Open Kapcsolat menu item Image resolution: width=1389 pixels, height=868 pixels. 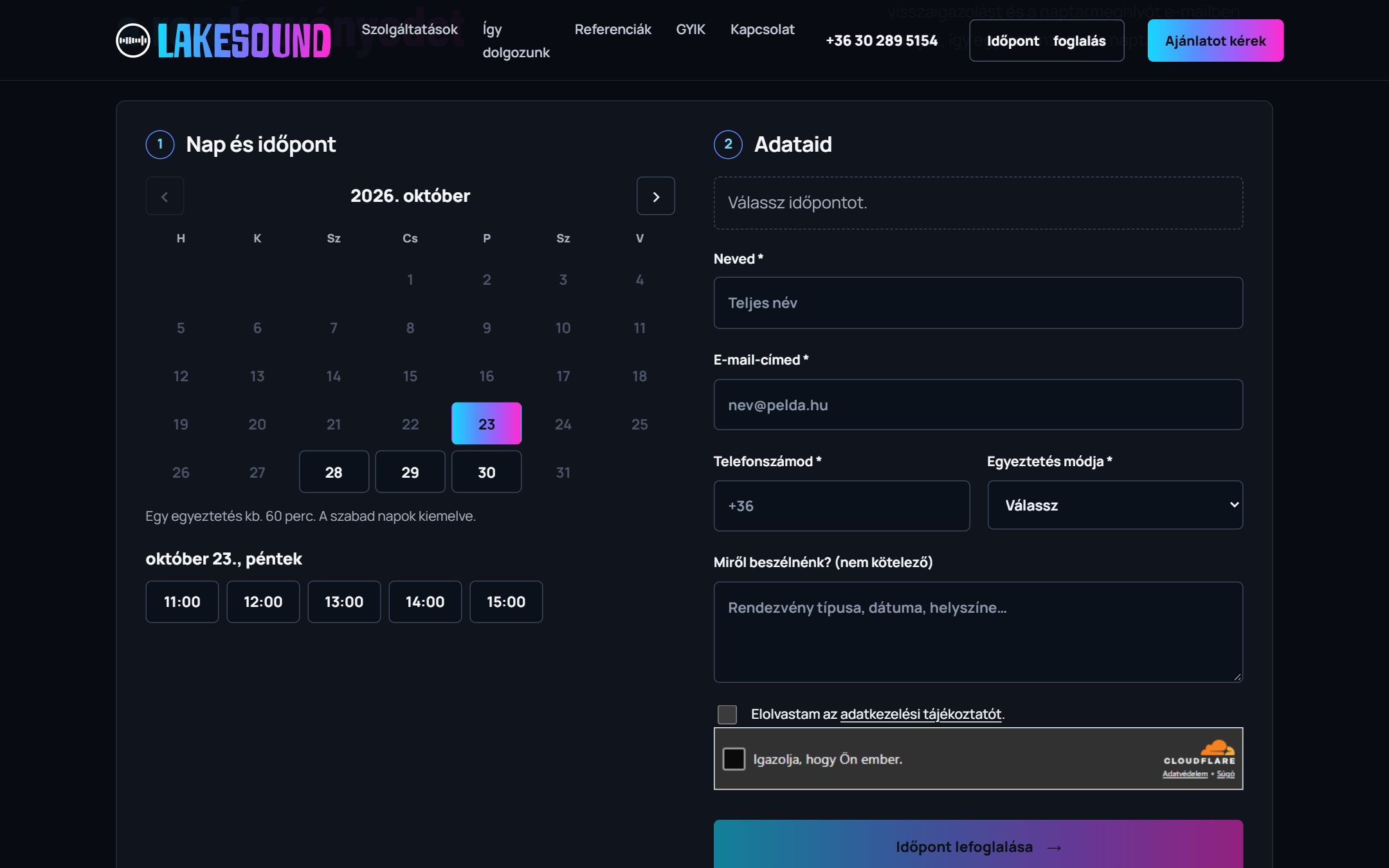point(762,29)
